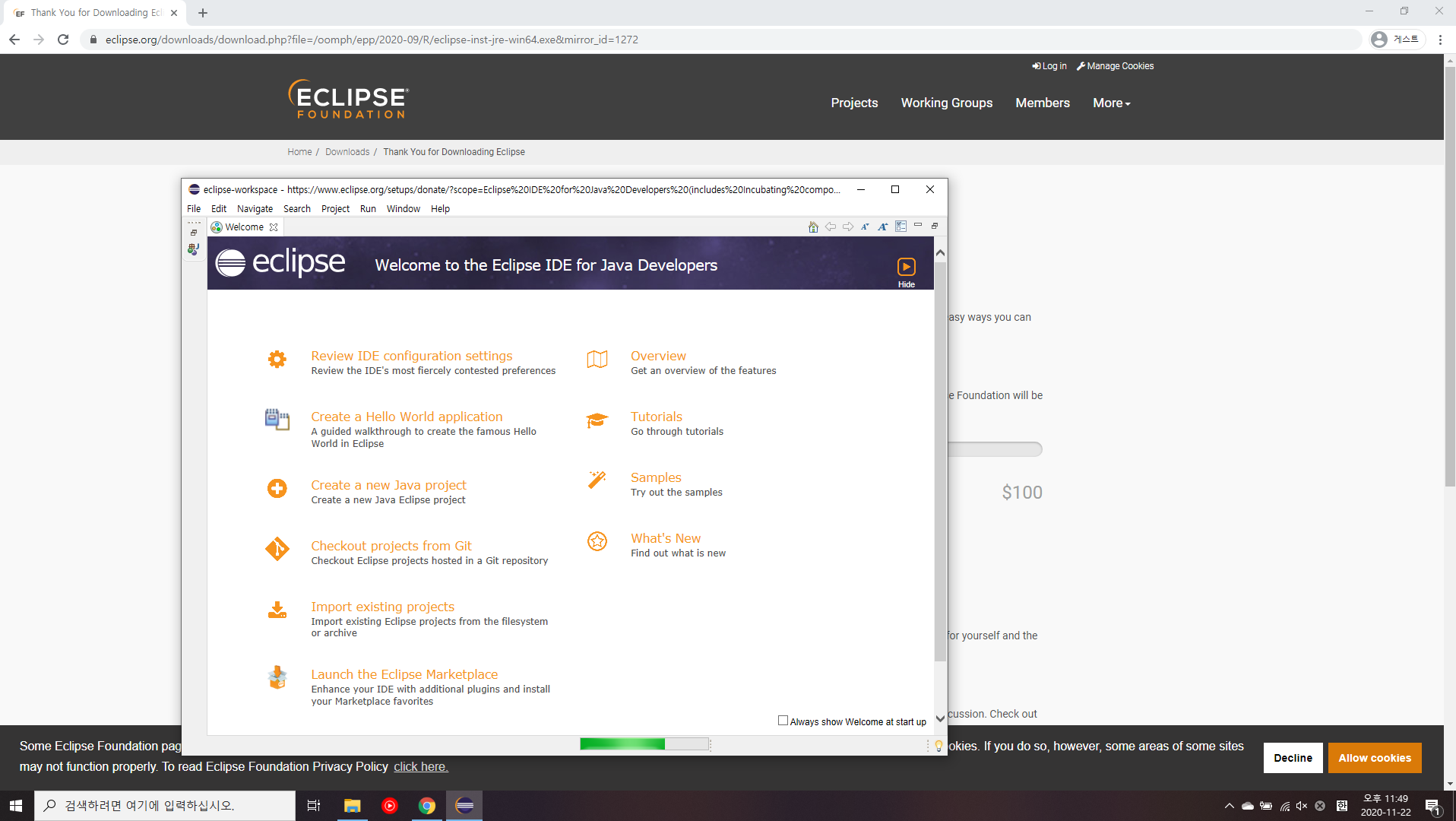The width and height of the screenshot is (1456, 821).
Task: Show hidden system tray icons
Action: pyautogui.click(x=1229, y=806)
